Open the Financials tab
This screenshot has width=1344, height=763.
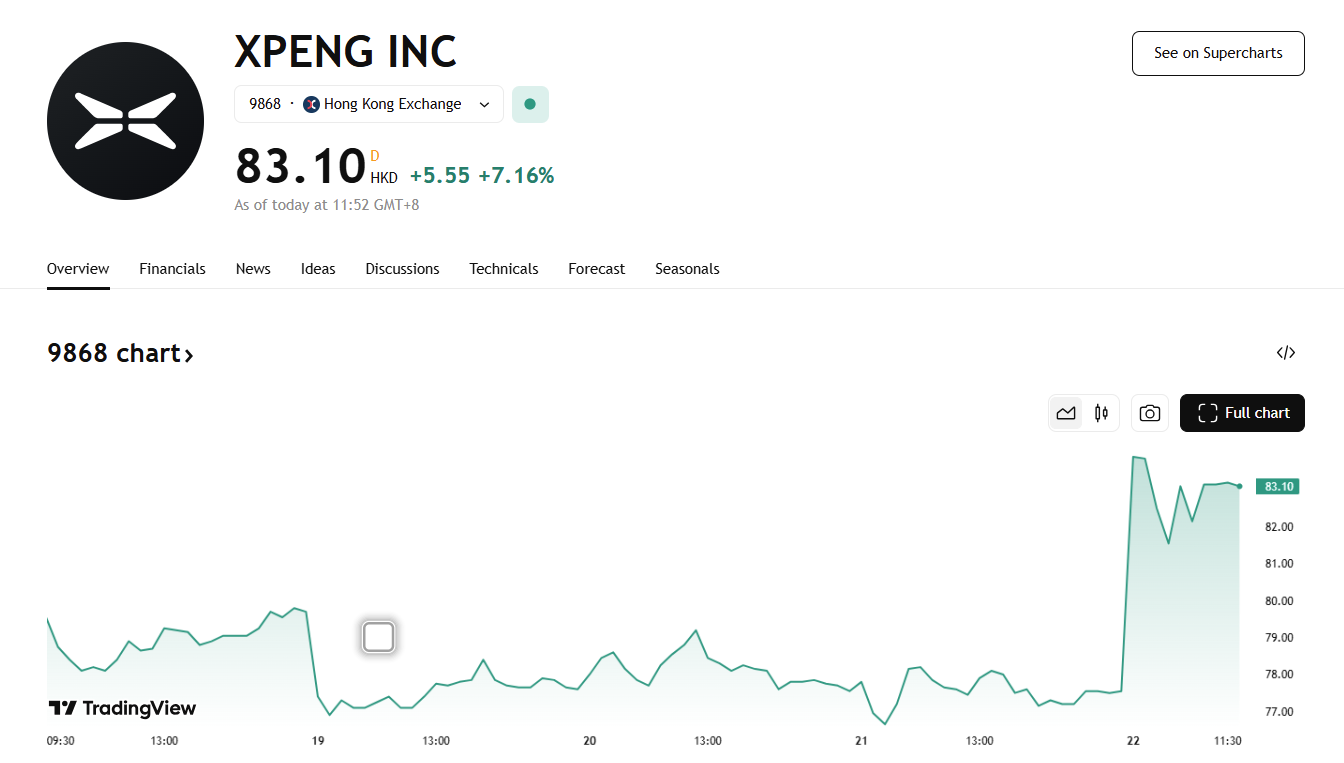(x=172, y=269)
